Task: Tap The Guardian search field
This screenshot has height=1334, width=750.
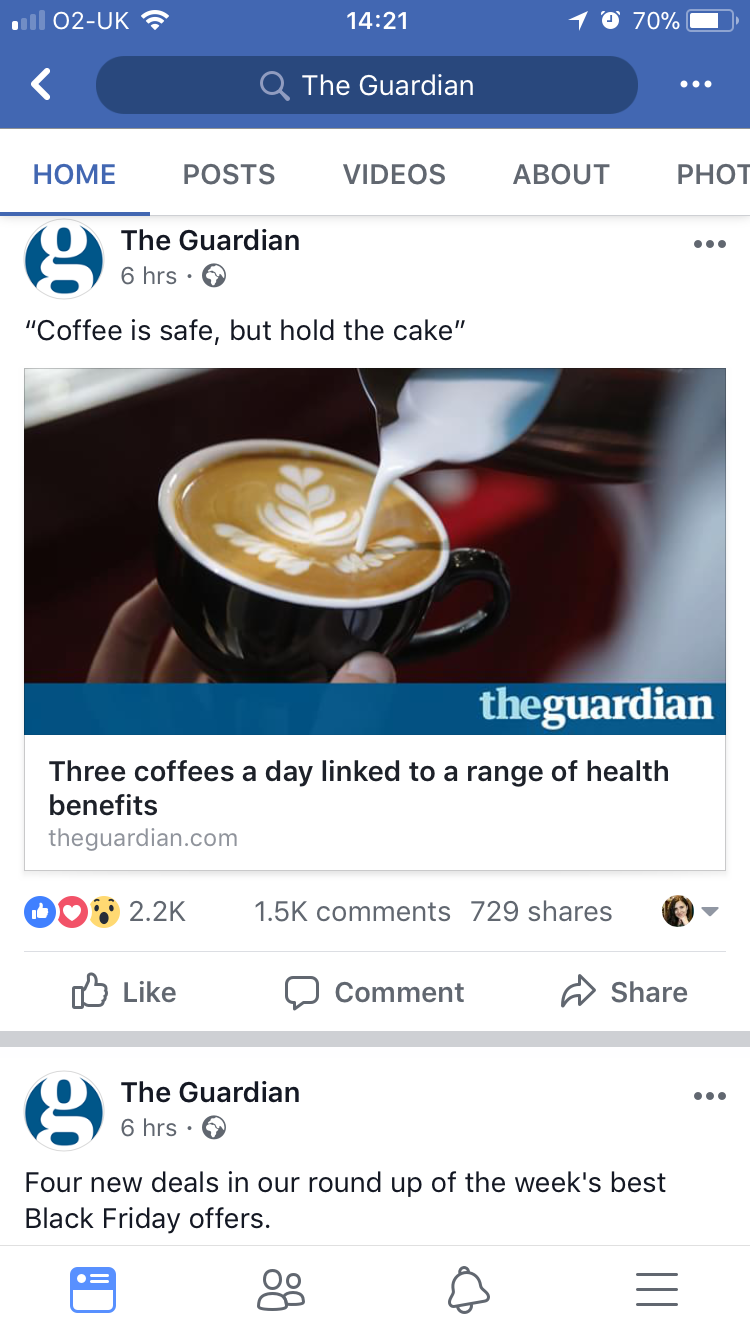Action: (x=366, y=85)
